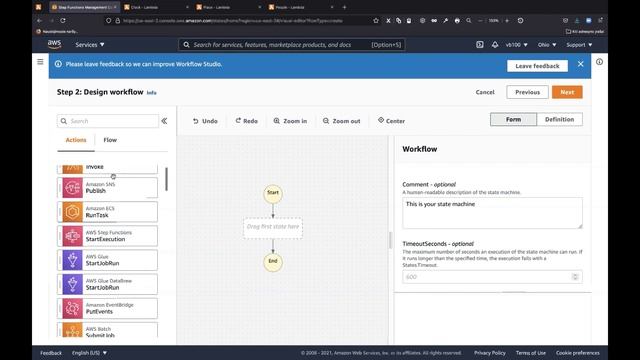Go back with Previous button

tap(527, 92)
